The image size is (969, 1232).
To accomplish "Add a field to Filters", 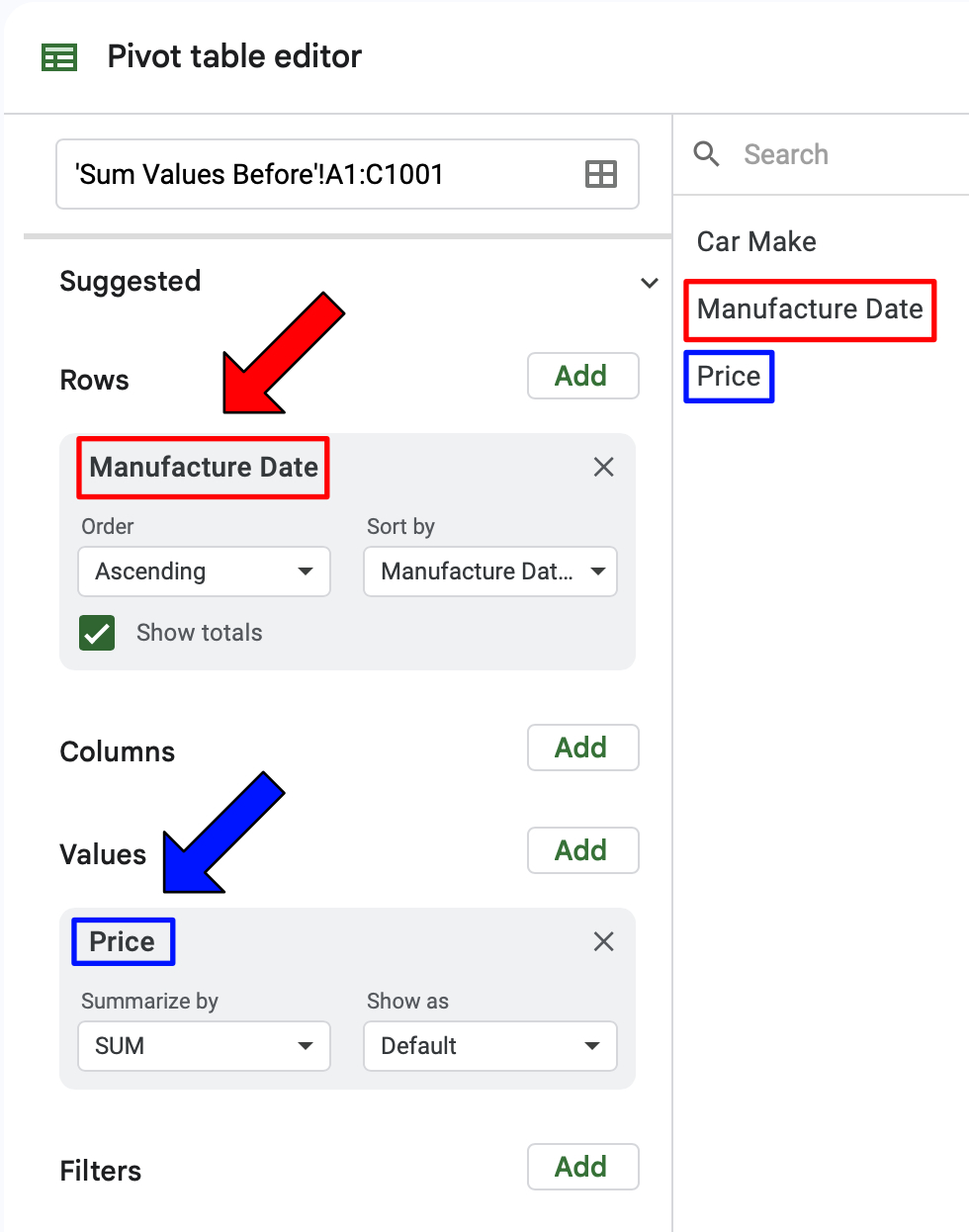I will (582, 1167).
